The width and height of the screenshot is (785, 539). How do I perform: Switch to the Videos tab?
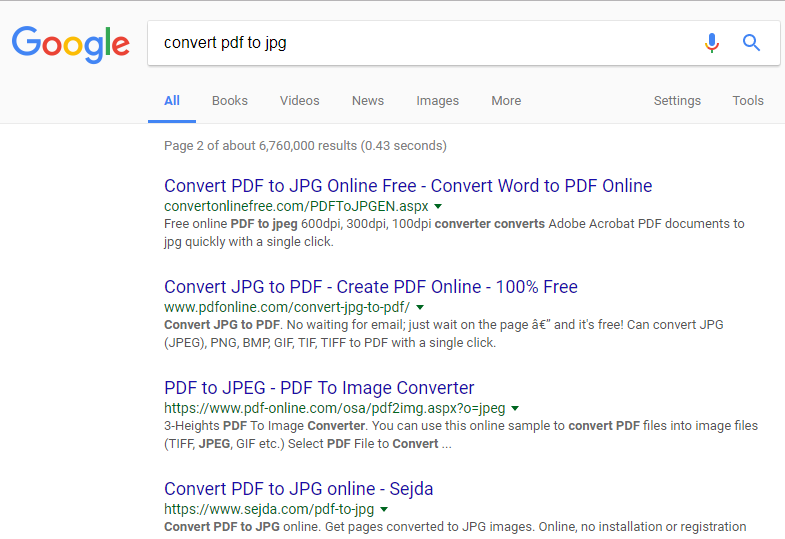pos(299,101)
